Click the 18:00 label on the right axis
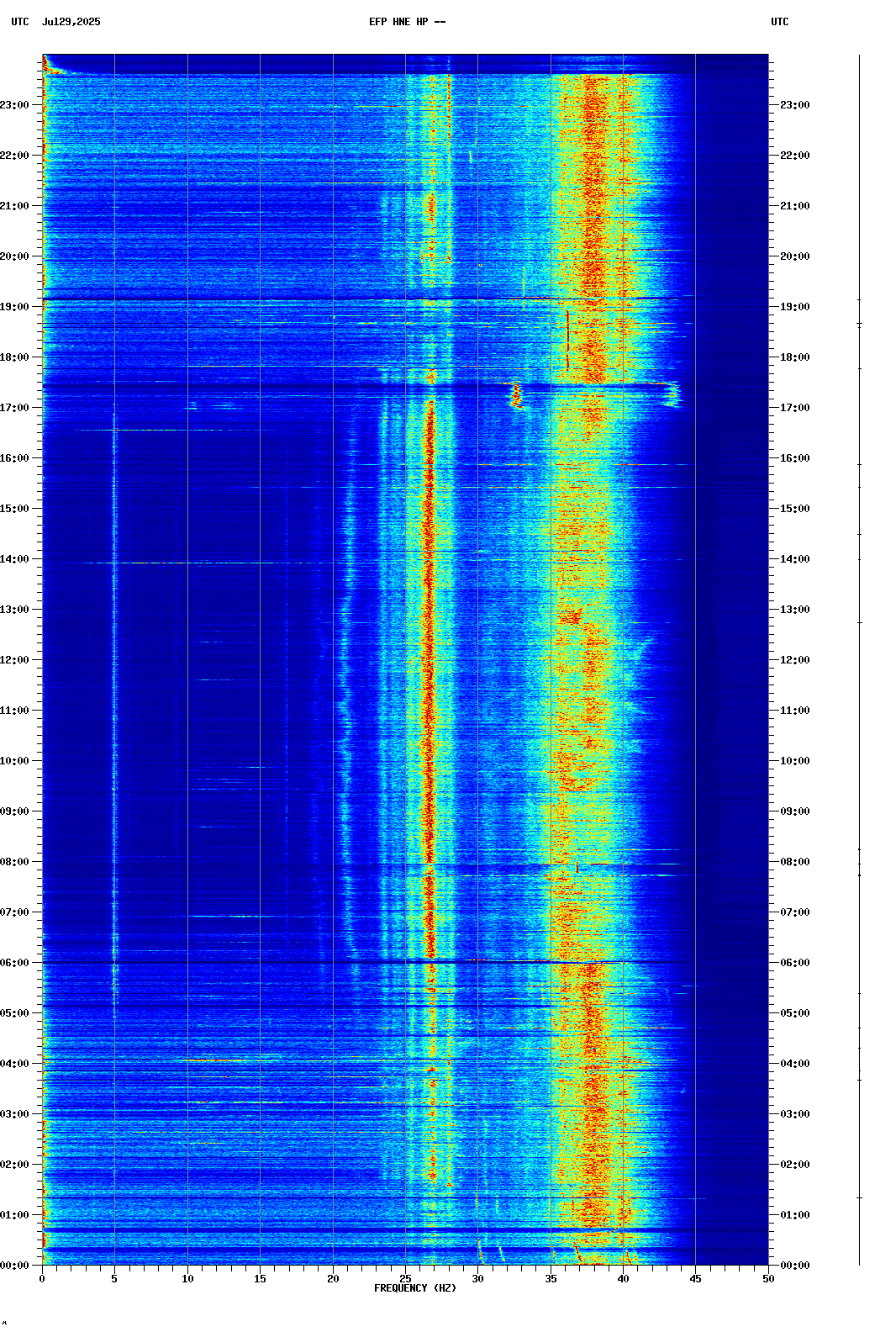Viewport: 896px width, 1332px height. (x=795, y=357)
